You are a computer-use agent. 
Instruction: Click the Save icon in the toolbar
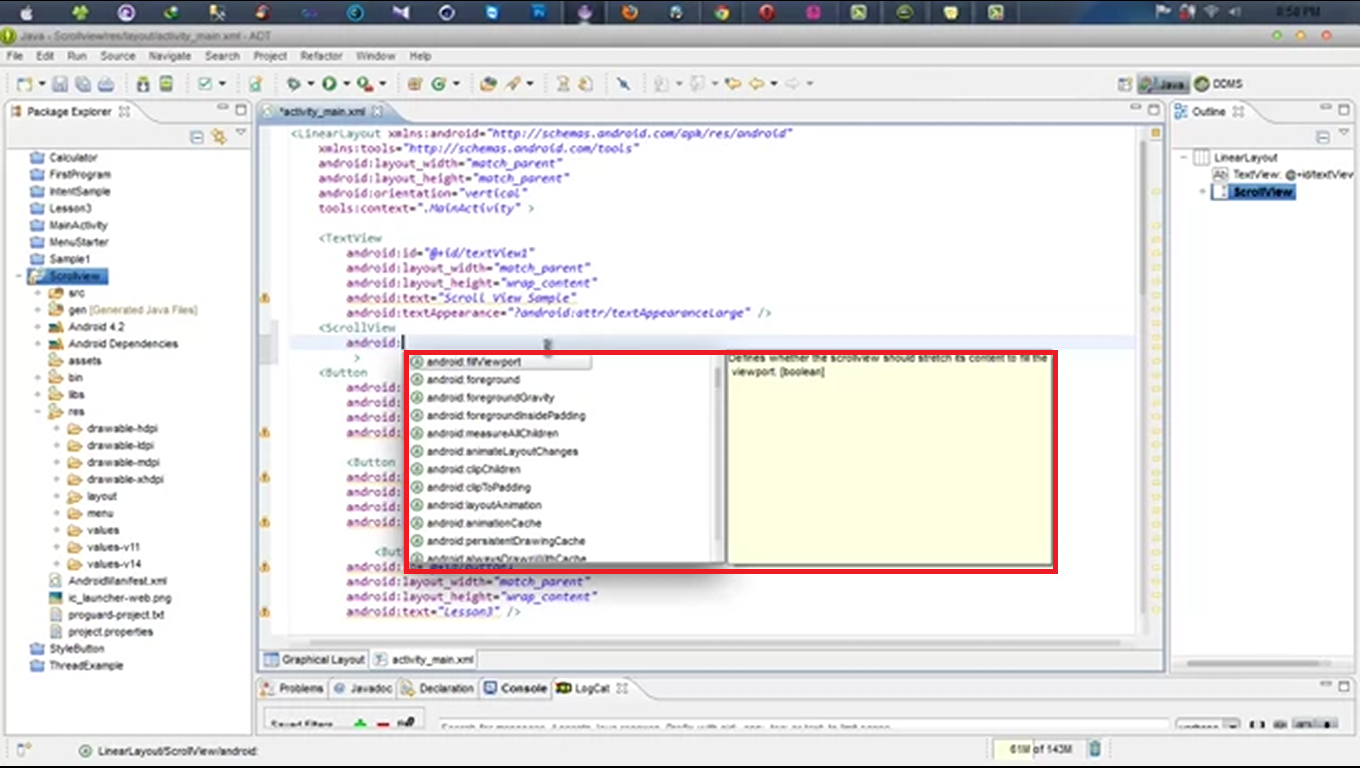point(61,84)
